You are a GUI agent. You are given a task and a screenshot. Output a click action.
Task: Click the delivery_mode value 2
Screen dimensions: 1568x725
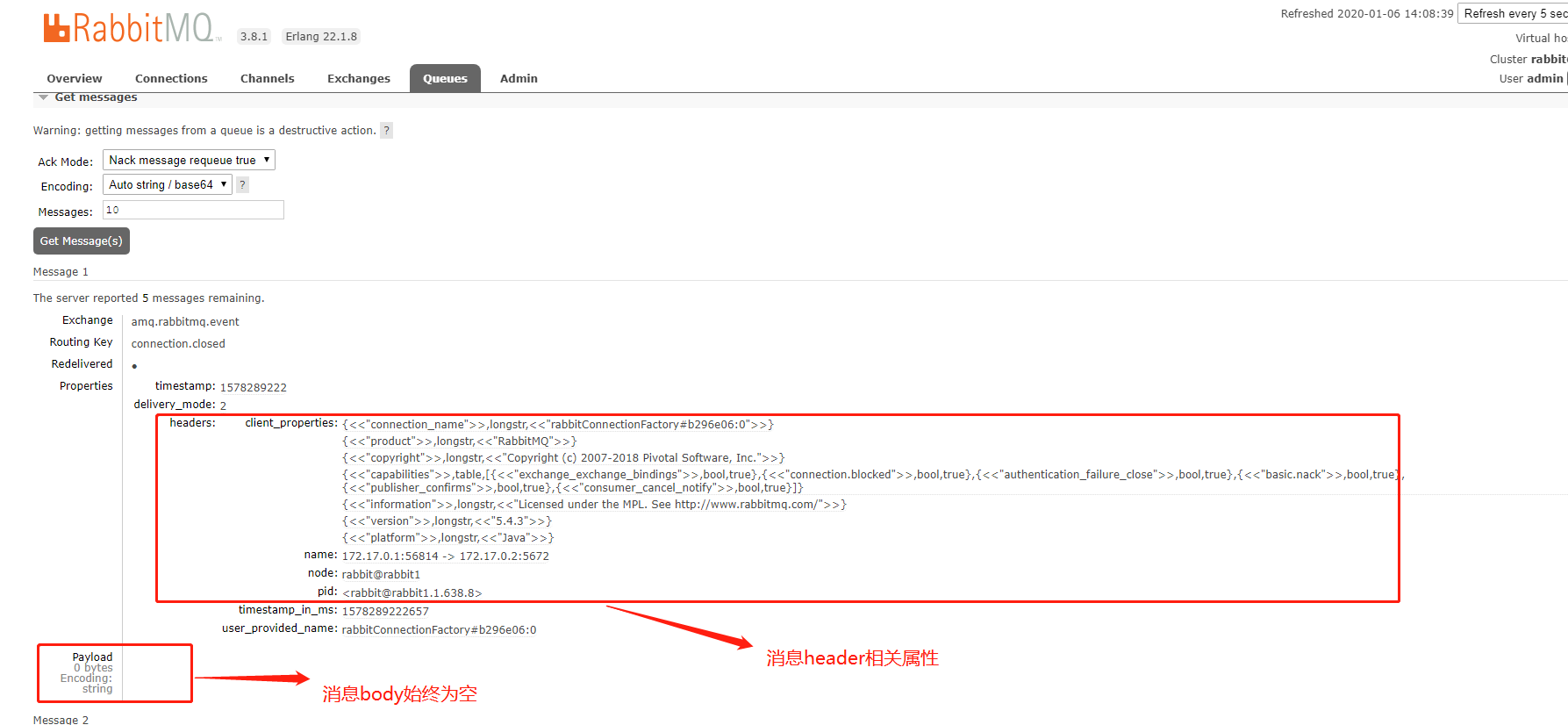point(223,406)
